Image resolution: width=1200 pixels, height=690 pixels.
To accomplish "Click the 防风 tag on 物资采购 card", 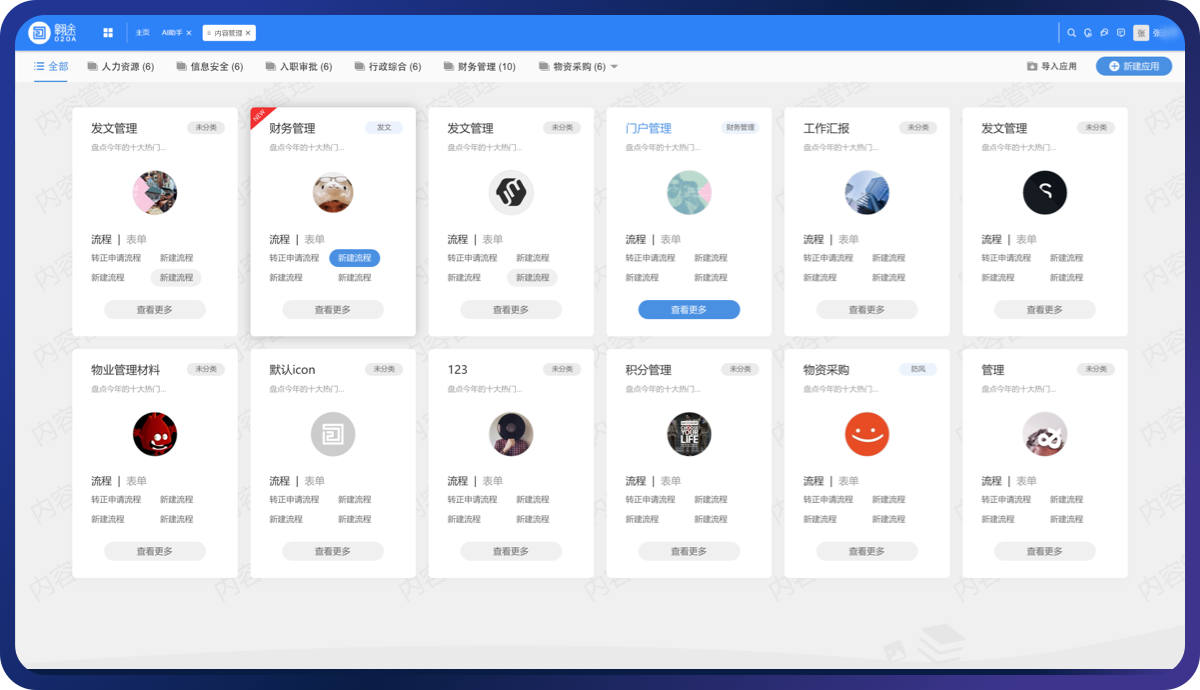I will coord(918,369).
